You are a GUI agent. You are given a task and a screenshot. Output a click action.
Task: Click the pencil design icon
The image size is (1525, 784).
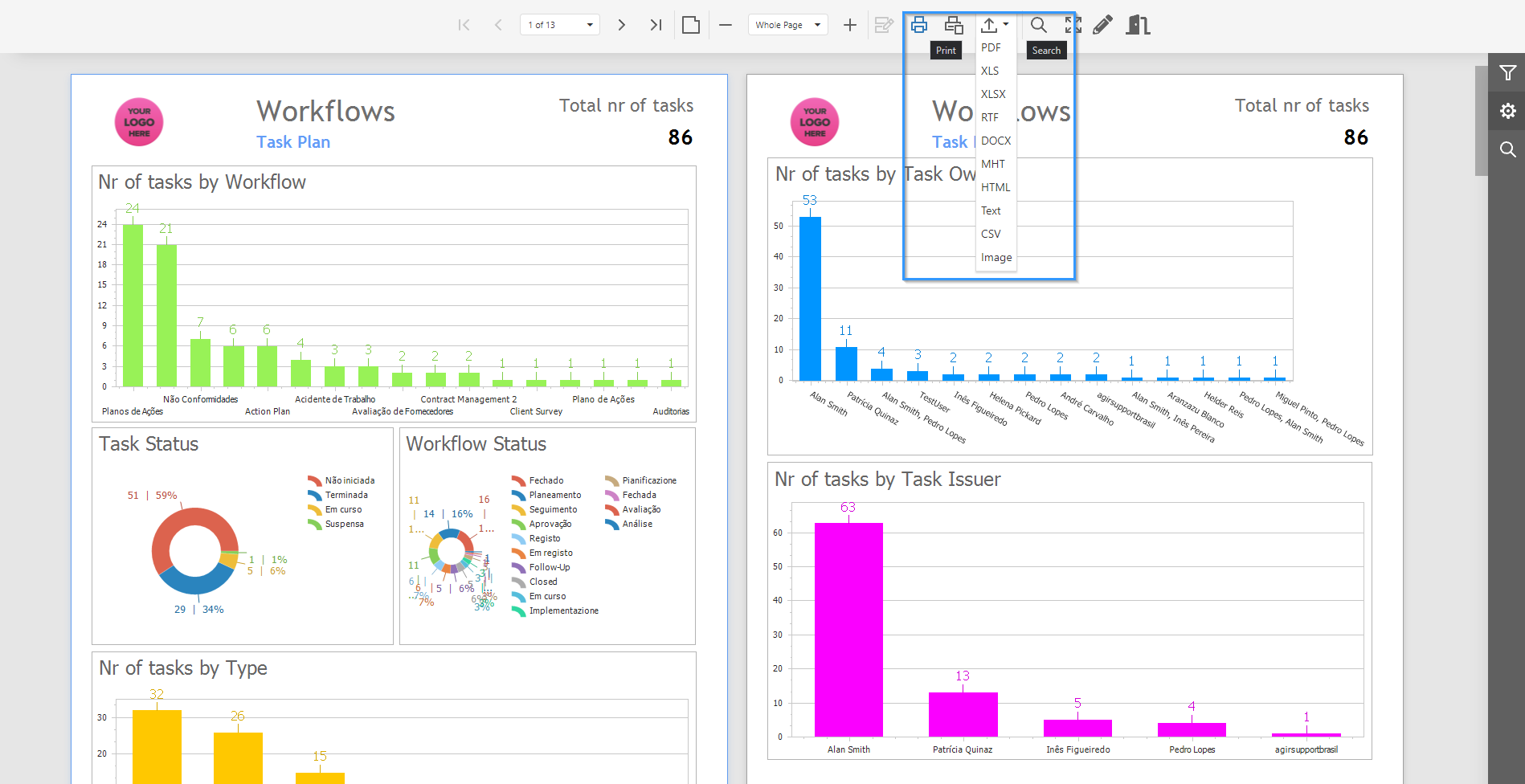click(1102, 25)
